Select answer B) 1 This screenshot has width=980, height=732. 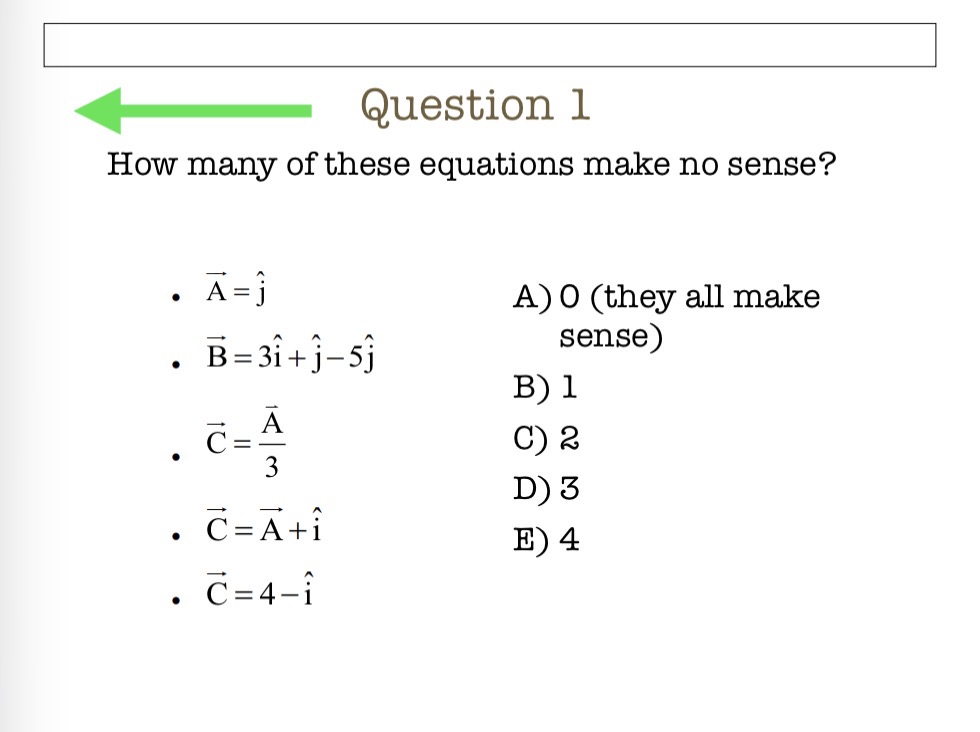(544, 388)
